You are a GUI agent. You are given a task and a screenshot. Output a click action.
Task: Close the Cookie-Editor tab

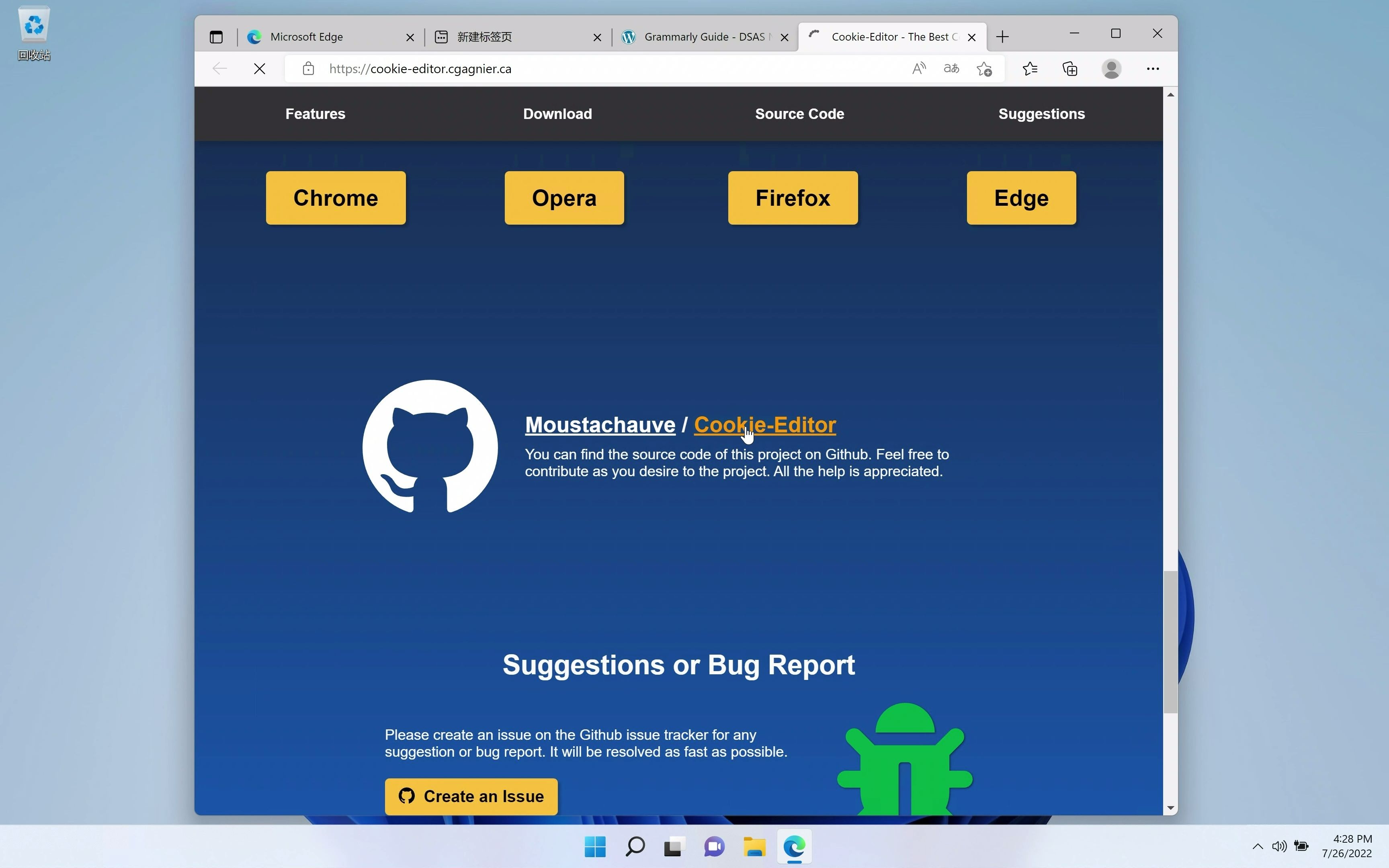coord(972,37)
